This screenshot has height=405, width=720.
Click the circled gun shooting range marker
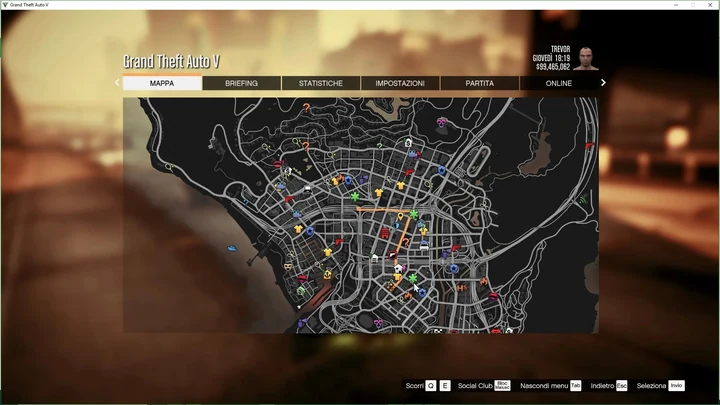pyautogui.click(x=393, y=254)
